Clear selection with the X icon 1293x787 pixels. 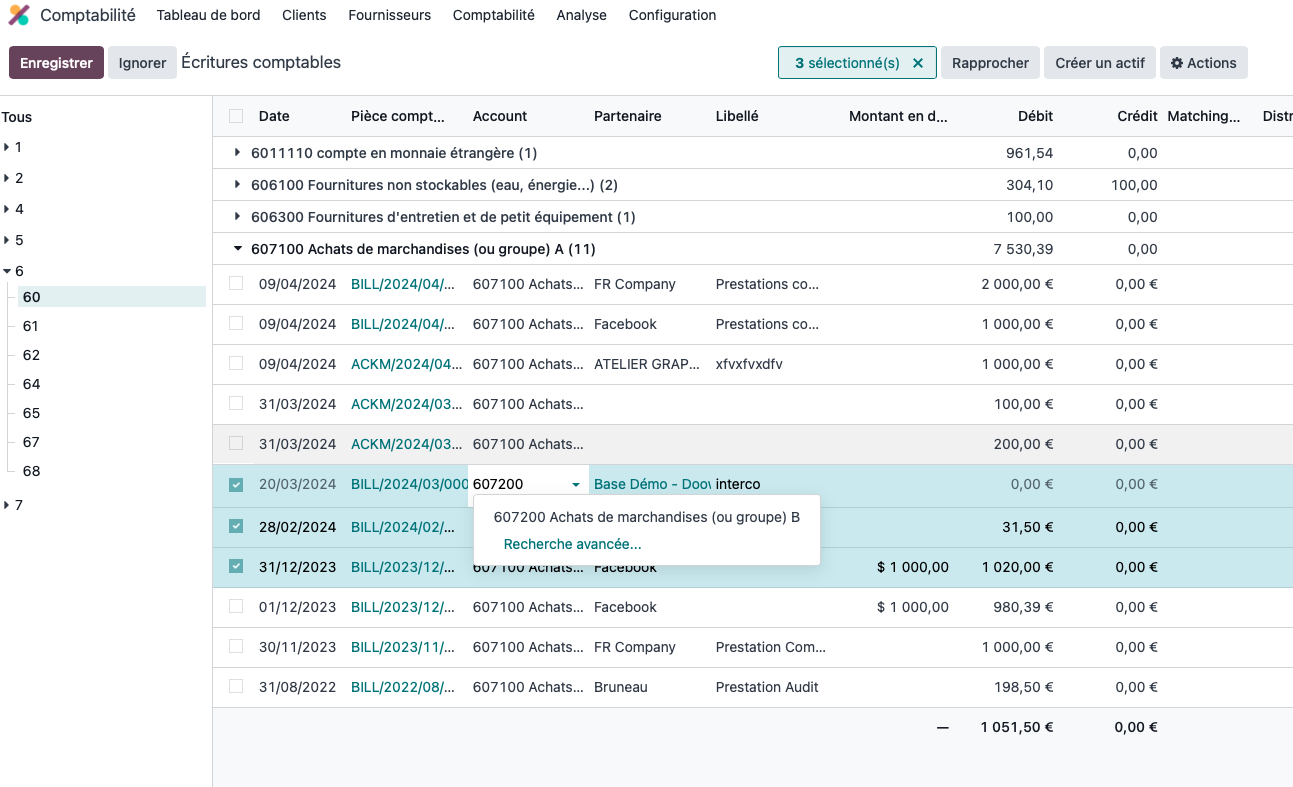point(918,63)
